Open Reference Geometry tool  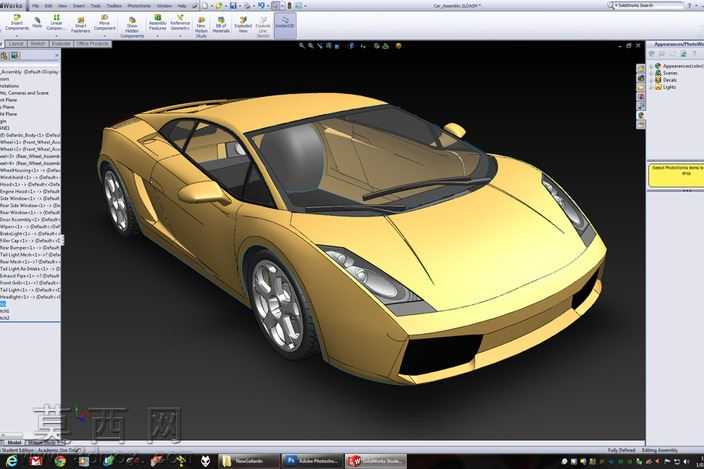click(180, 22)
